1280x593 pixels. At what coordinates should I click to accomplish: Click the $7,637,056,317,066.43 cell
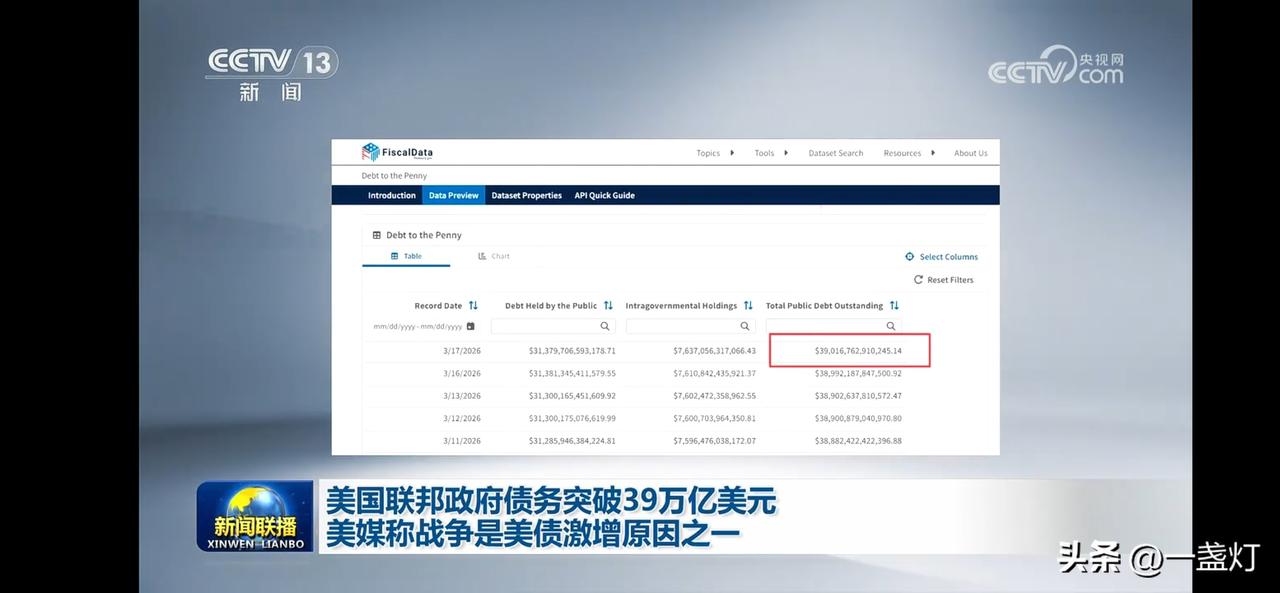[x=715, y=351]
